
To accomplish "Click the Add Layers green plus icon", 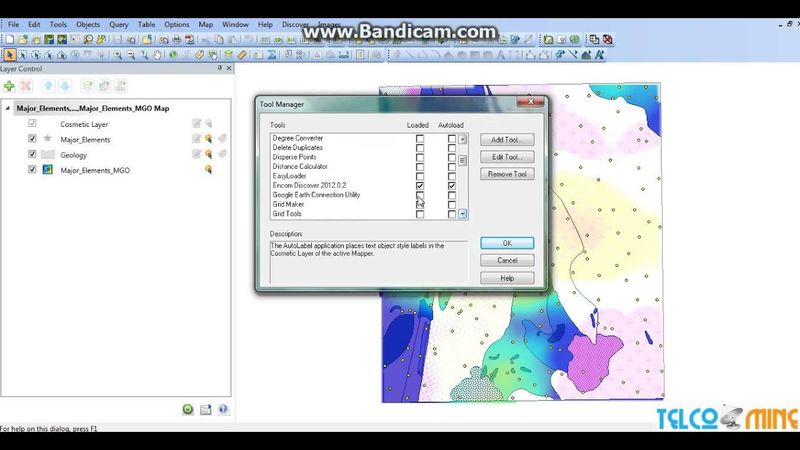I will 9,86.
